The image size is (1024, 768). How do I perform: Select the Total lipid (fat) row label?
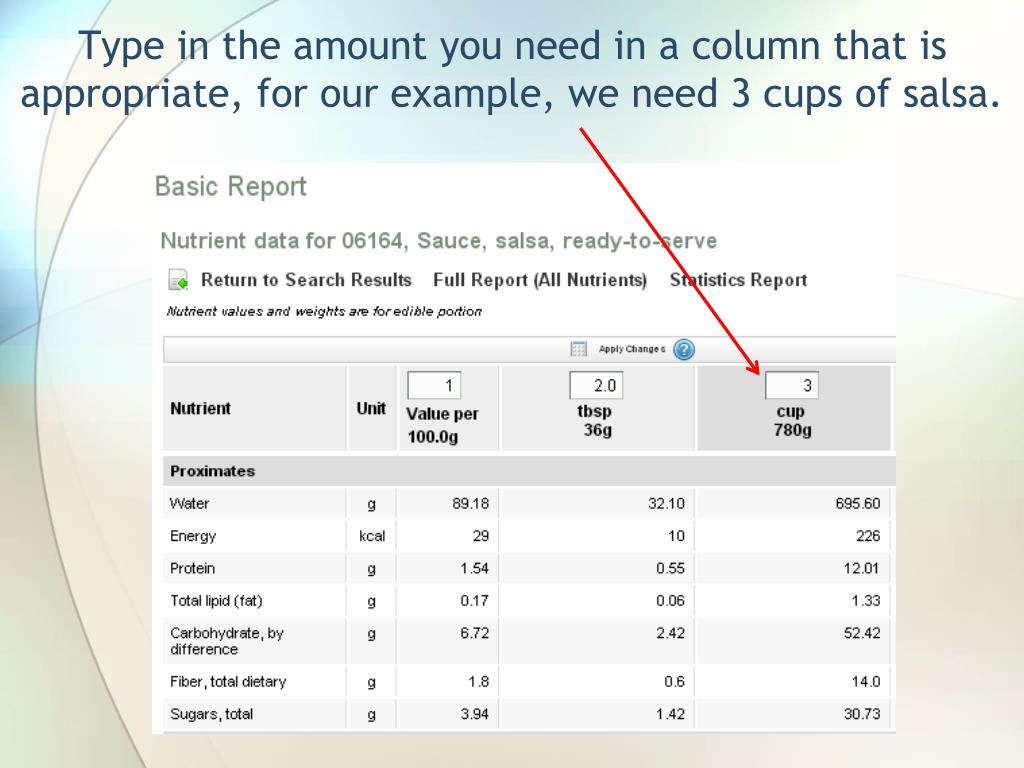pos(216,601)
